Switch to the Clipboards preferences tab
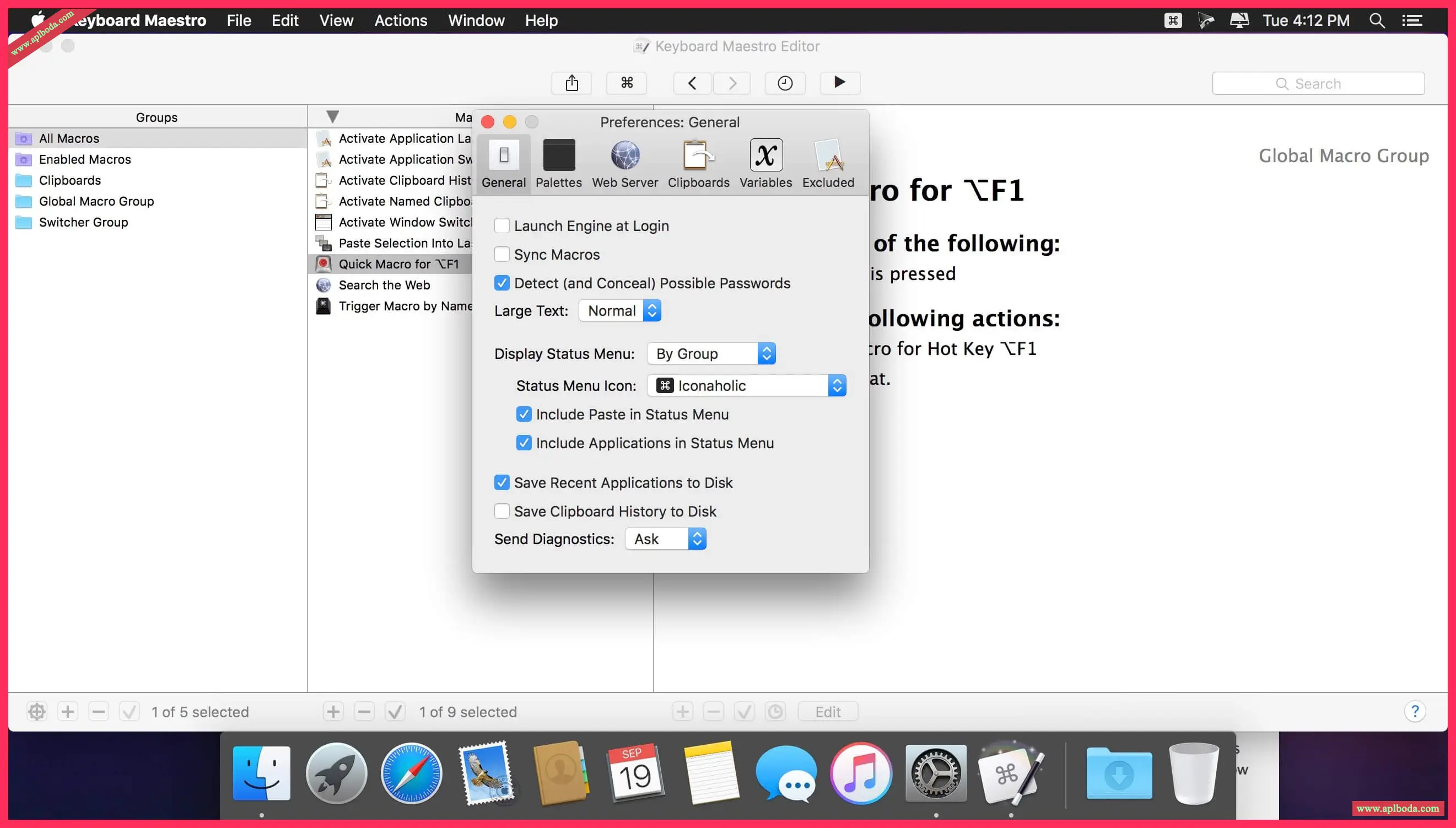Screen dimensions: 1456x828 (x=698, y=164)
